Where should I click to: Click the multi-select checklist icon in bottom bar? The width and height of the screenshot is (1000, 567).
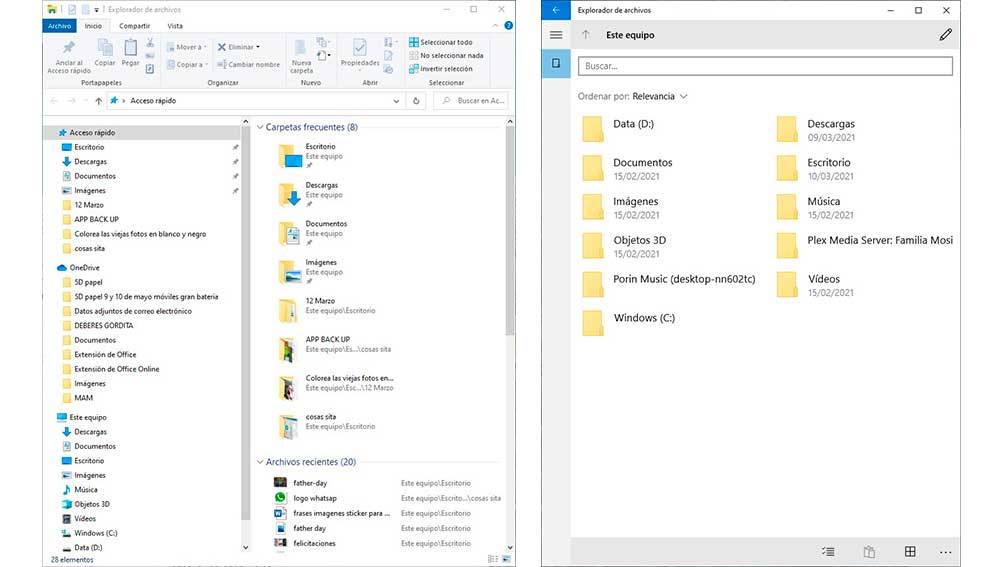pos(828,551)
